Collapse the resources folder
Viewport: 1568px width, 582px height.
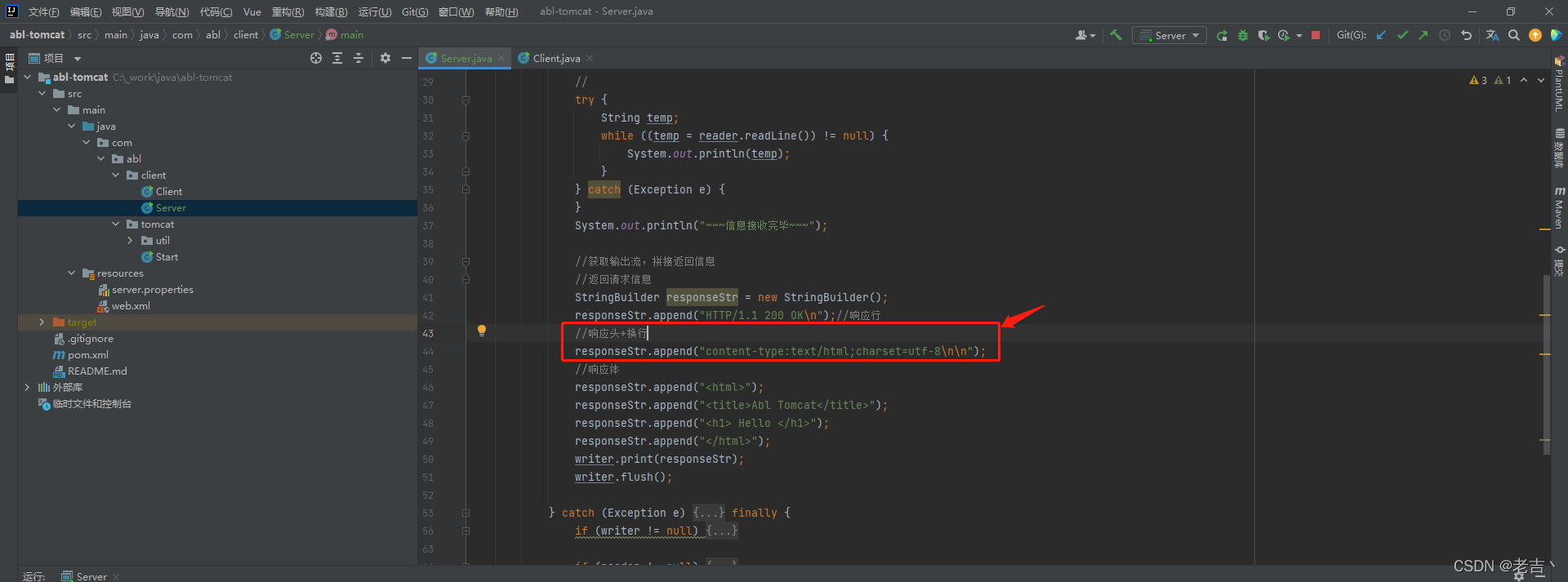click(72, 273)
